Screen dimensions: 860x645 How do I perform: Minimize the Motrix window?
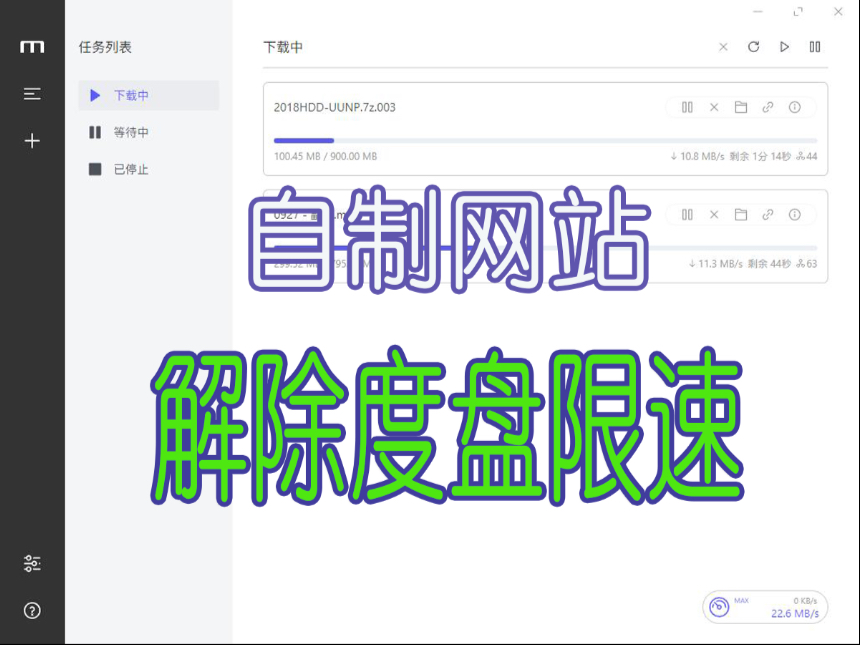[758, 12]
